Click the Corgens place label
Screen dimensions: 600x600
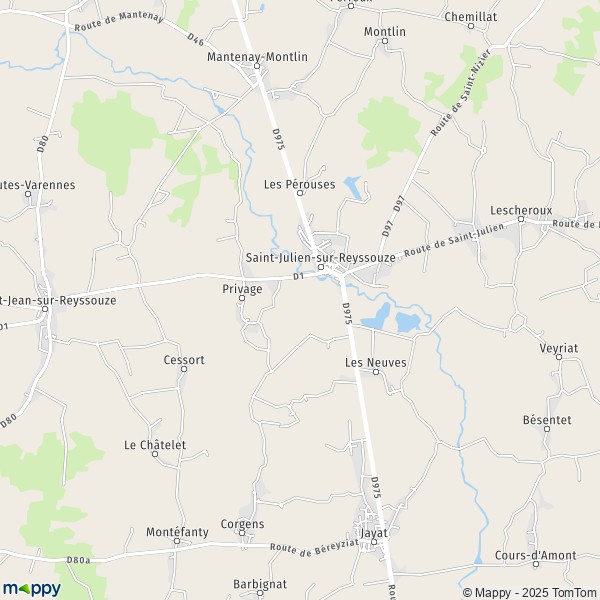pos(242,524)
